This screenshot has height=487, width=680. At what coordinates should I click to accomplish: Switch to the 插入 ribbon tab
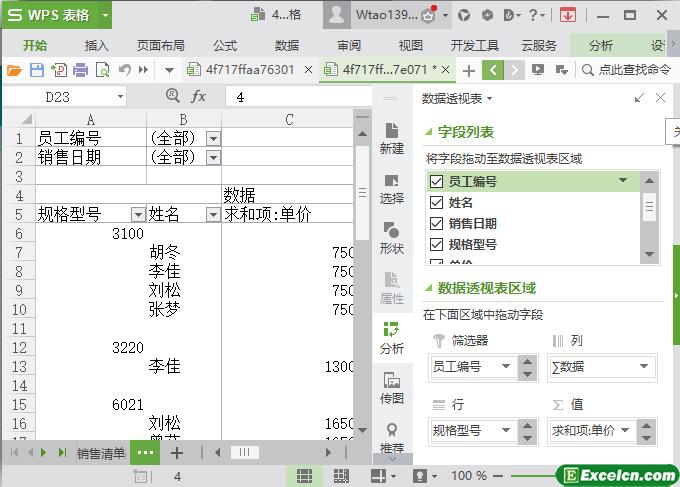pos(97,45)
